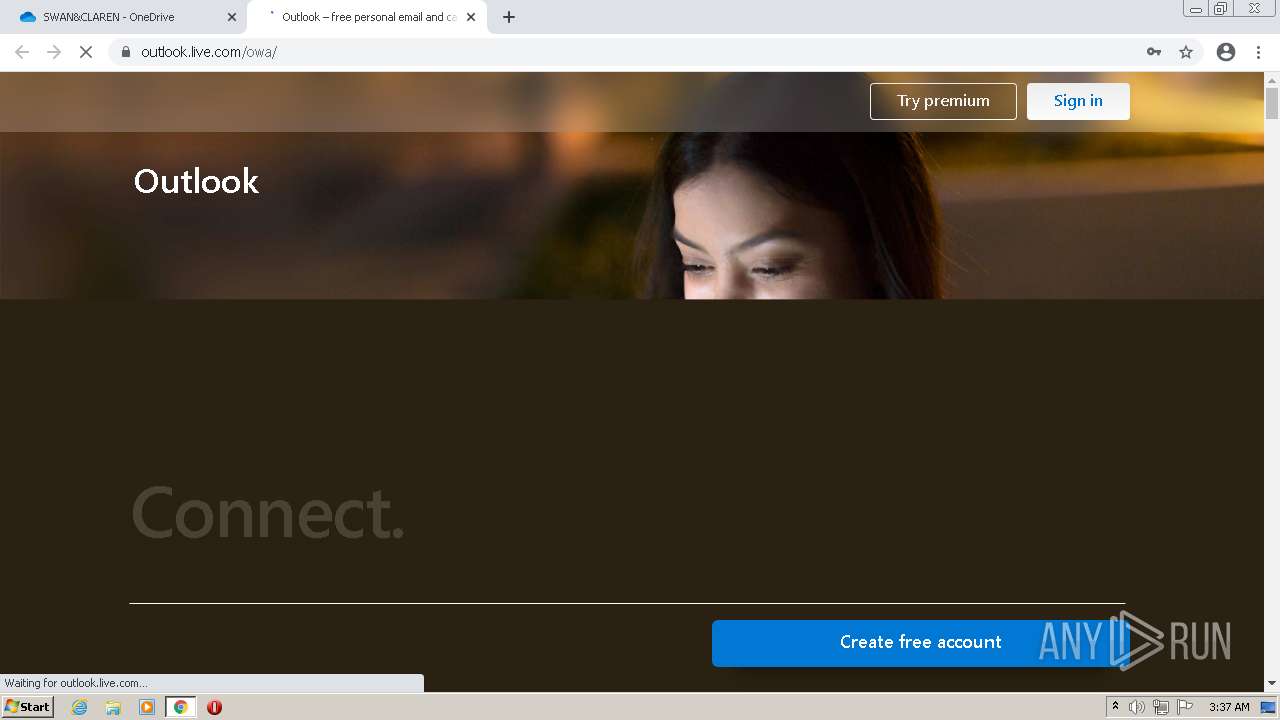Screen dimensions: 1280x720
Task: Click the vertical scrollbar thumb
Action: (x=1272, y=103)
